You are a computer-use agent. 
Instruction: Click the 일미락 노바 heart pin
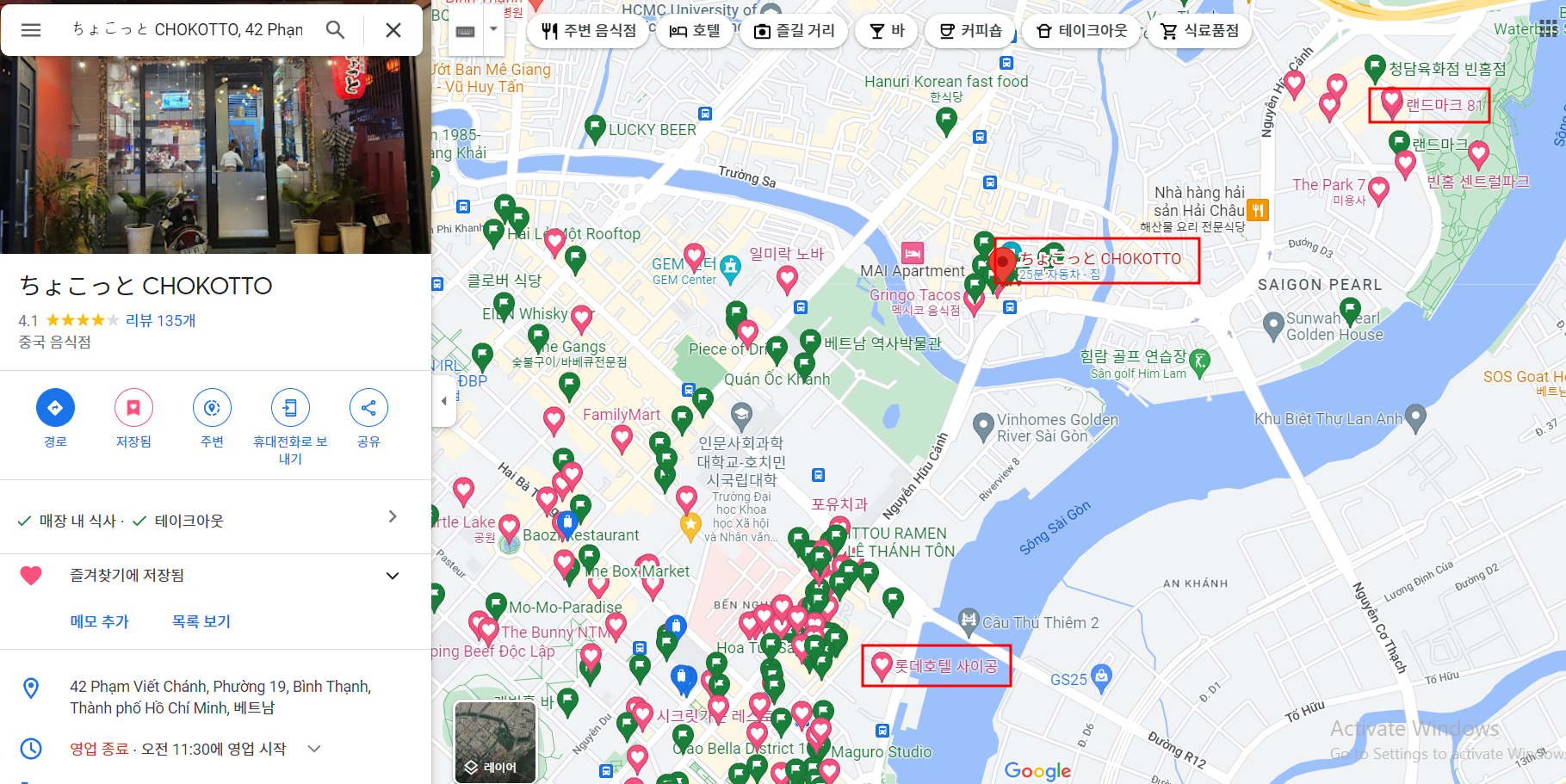coord(787,280)
